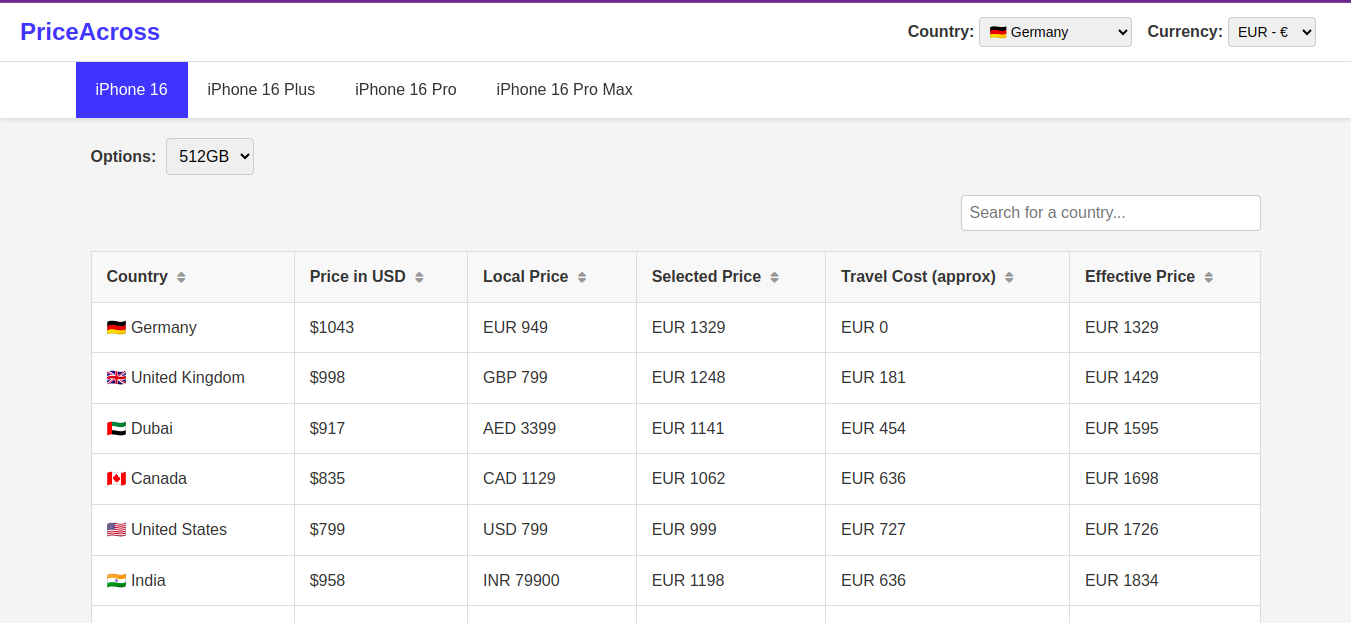The image size is (1351, 623).
Task: Open the Currency dropdown showing EUR - €
Action: pos(1271,32)
